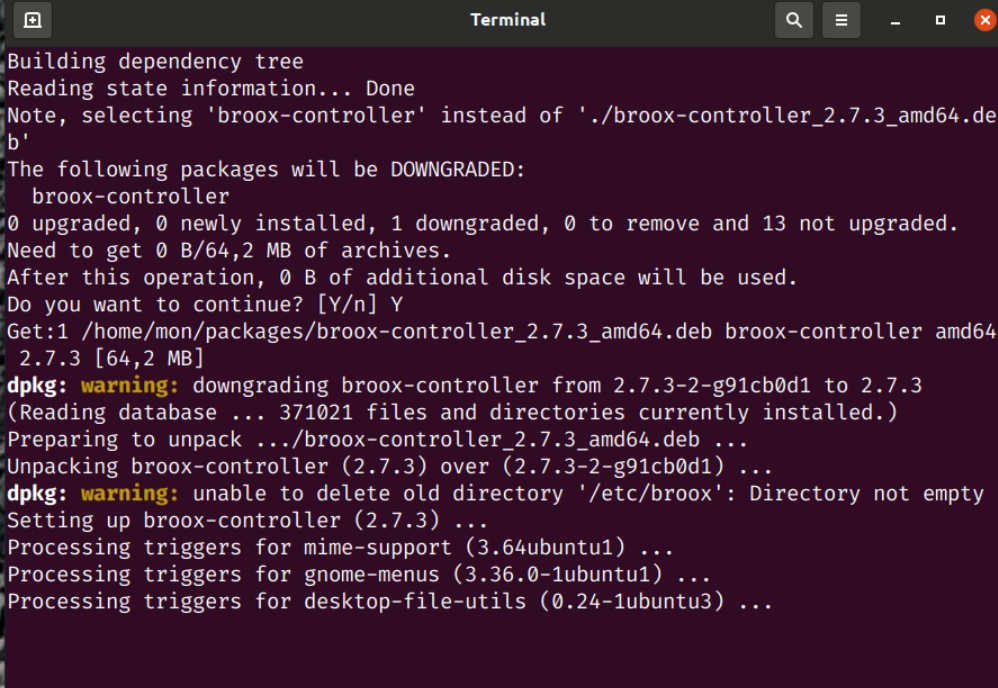Maximize the Terminal window
The image size is (998, 688).
click(940, 20)
